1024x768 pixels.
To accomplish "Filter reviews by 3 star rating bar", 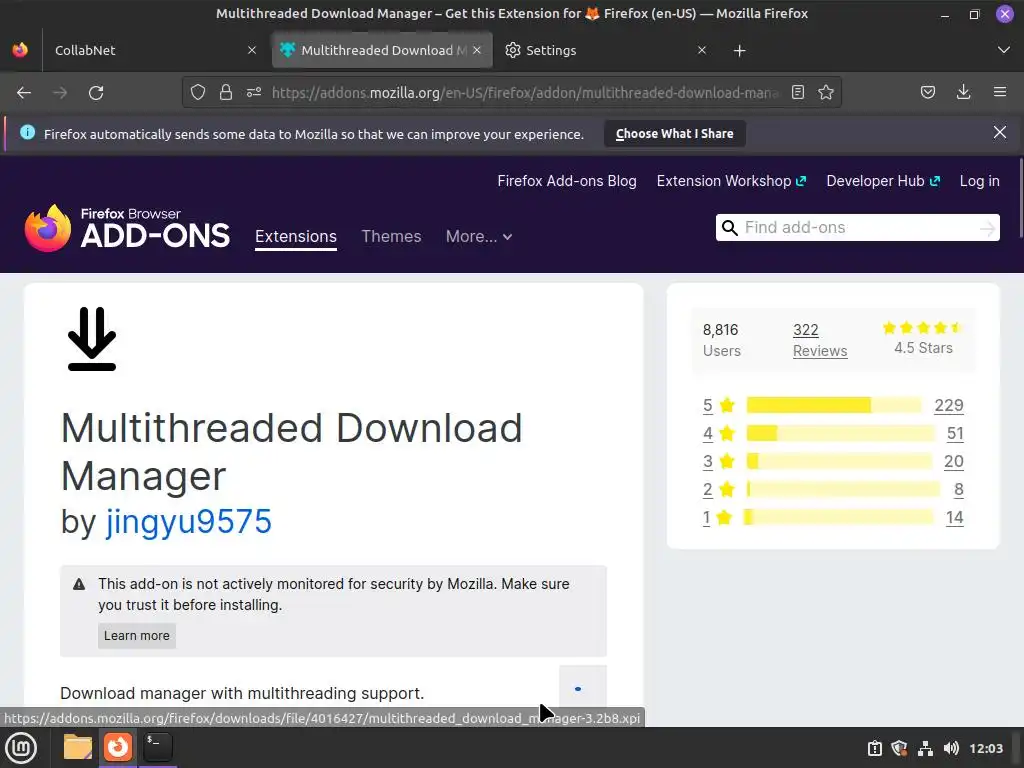I will pyautogui.click(x=840, y=461).
